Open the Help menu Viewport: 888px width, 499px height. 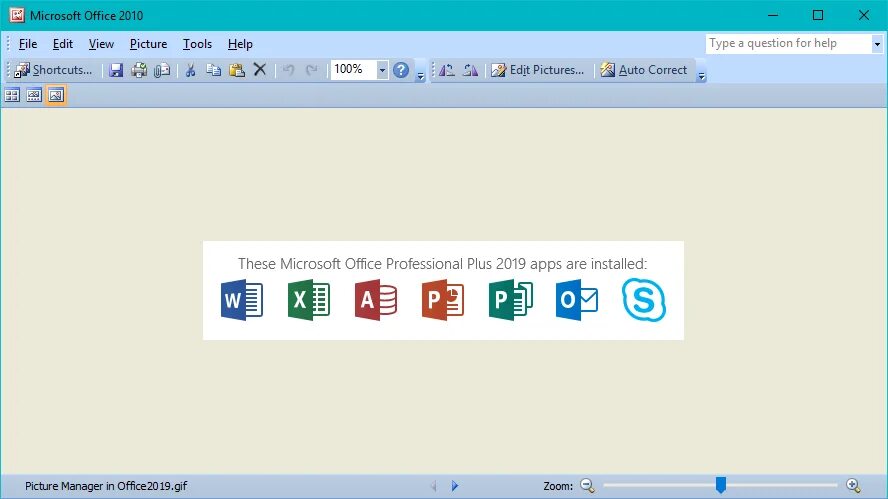tap(240, 44)
